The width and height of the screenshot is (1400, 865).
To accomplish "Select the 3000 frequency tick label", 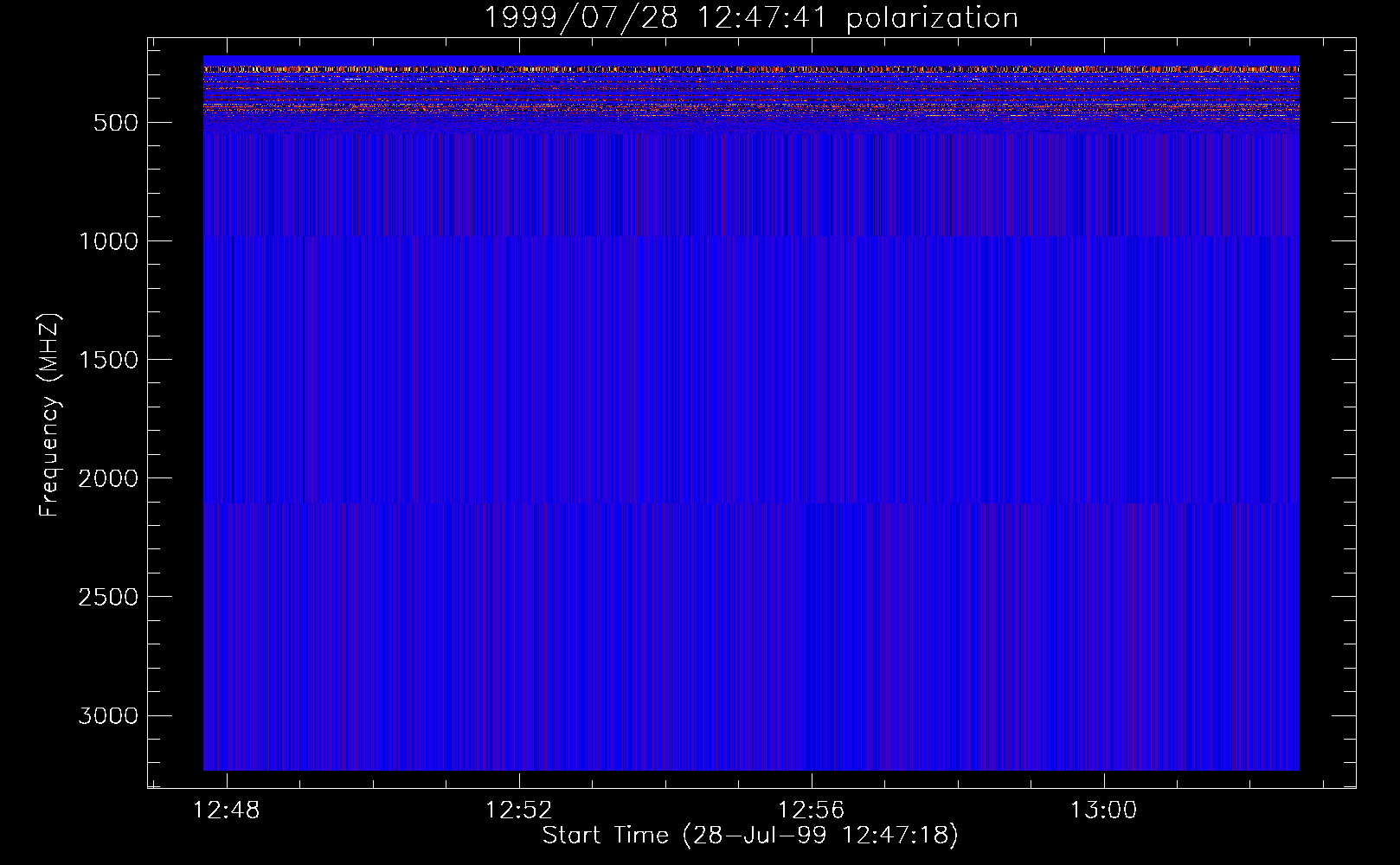I will 108,715.
